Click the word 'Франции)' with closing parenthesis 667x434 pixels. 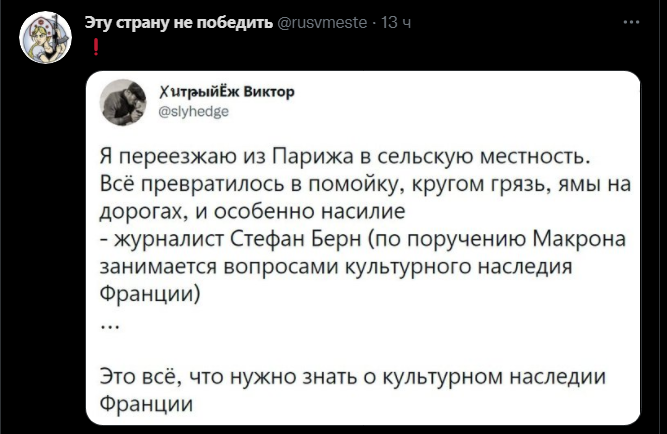150,294
